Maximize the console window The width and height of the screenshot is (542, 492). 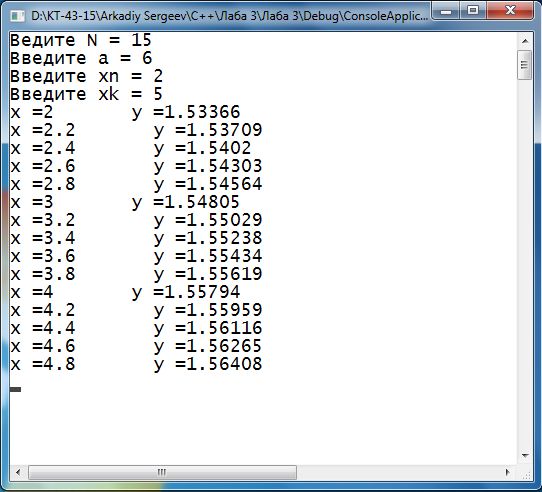click(473, 11)
